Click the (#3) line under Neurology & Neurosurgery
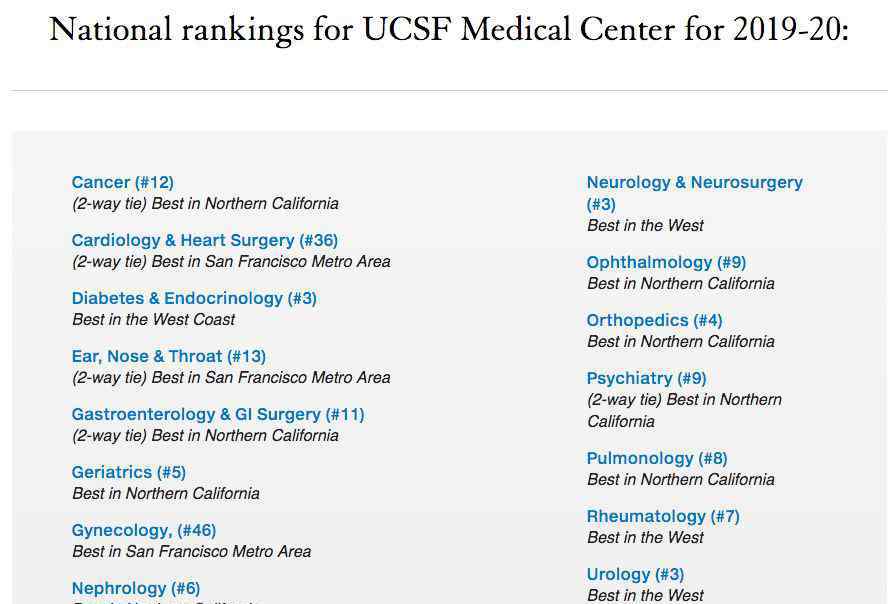 (601, 205)
